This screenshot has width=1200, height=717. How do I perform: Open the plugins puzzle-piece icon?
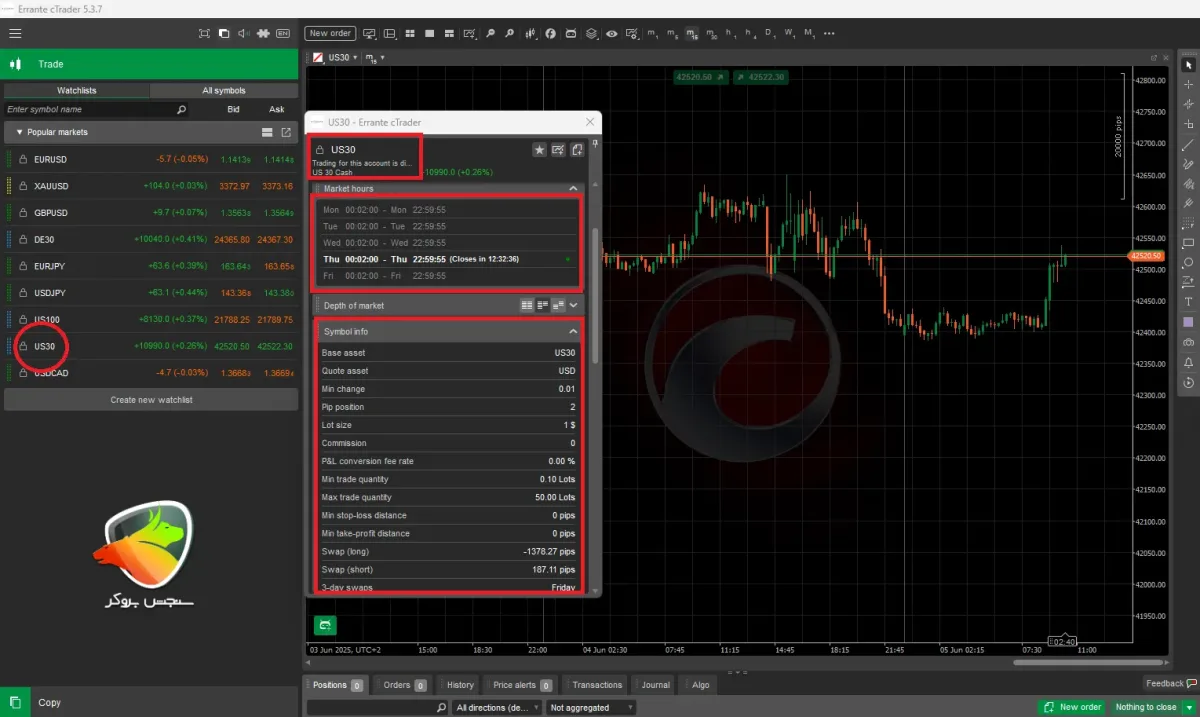coord(263,33)
